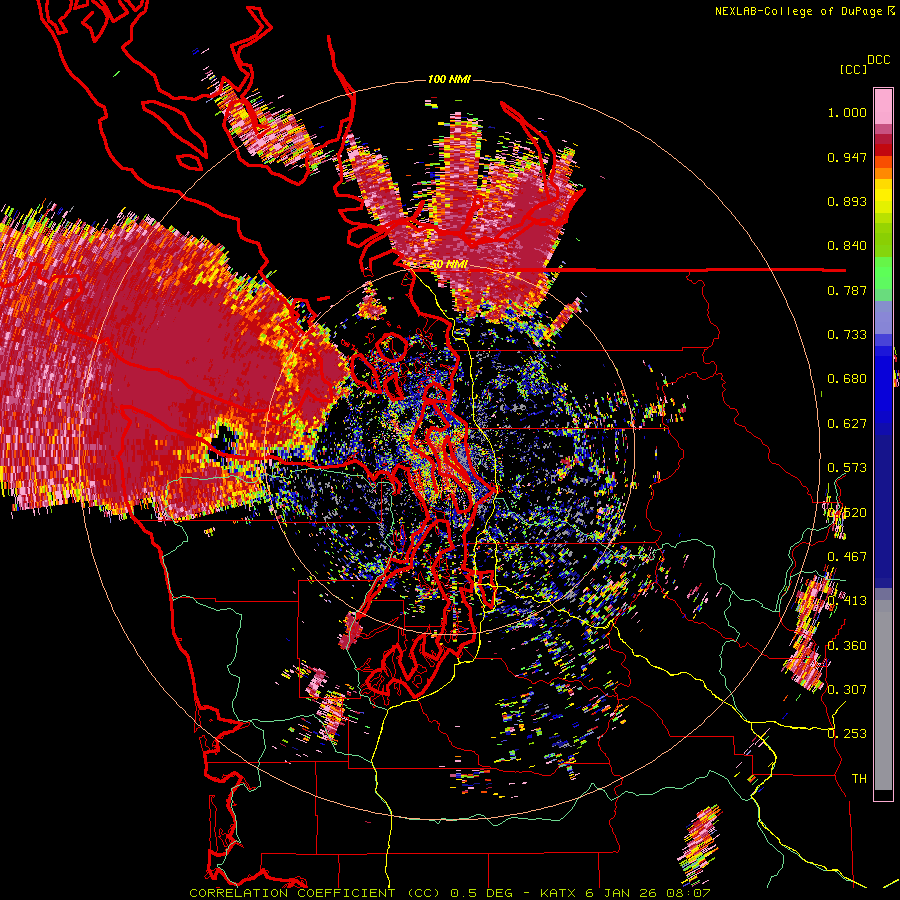This screenshot has width=900, height=900.
Task: Pick the gray low-value color bar segment
Action: (x=883, y=695)
